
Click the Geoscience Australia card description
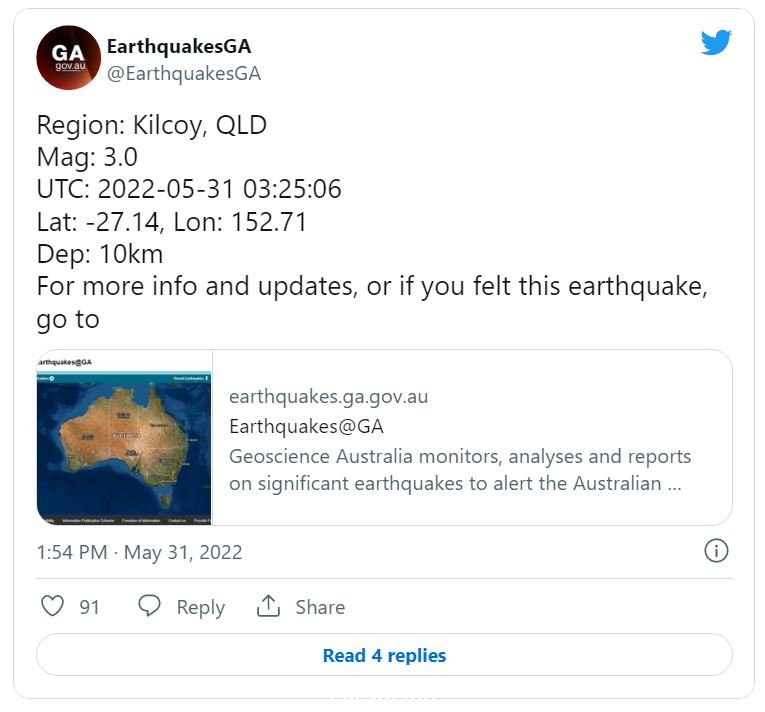pos(460,470)
